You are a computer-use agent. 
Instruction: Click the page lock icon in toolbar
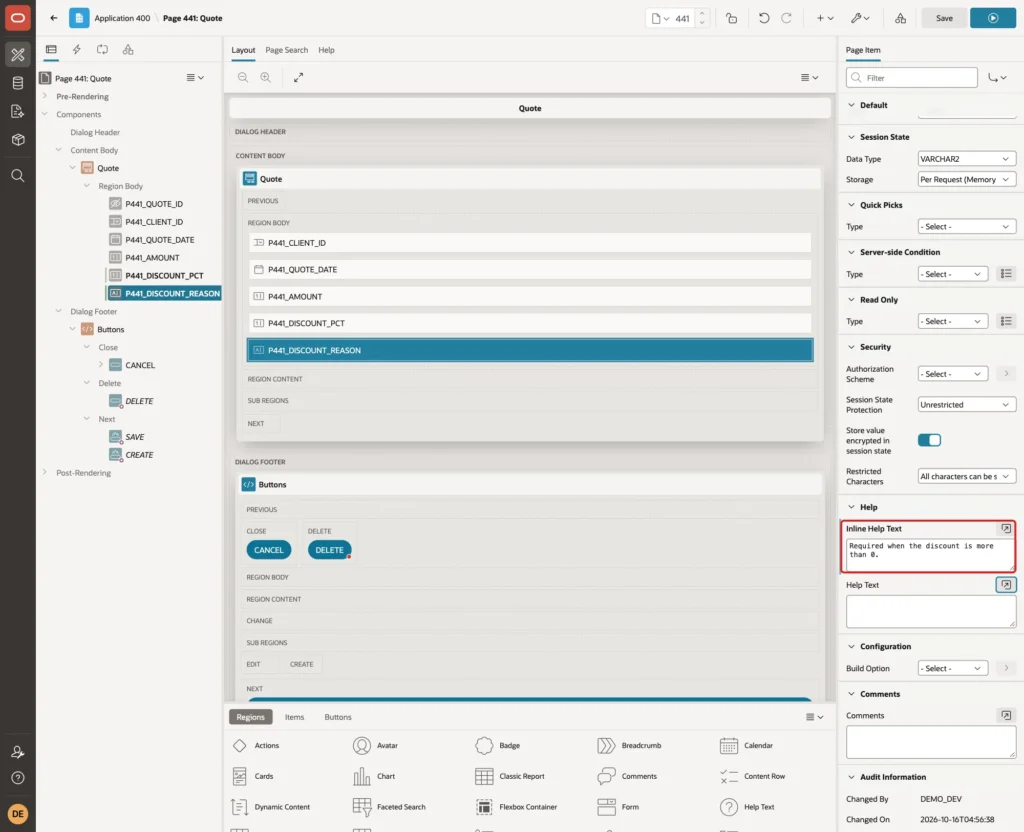pyautogui.click(x=731, y=18)
